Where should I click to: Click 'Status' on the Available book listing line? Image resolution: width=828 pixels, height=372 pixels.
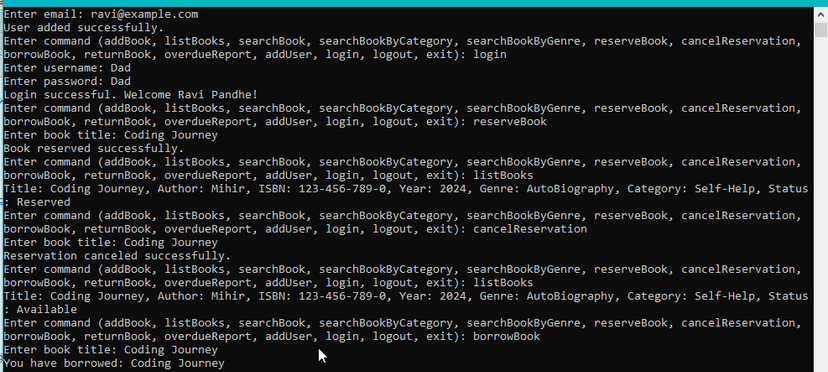pos(788,296)
